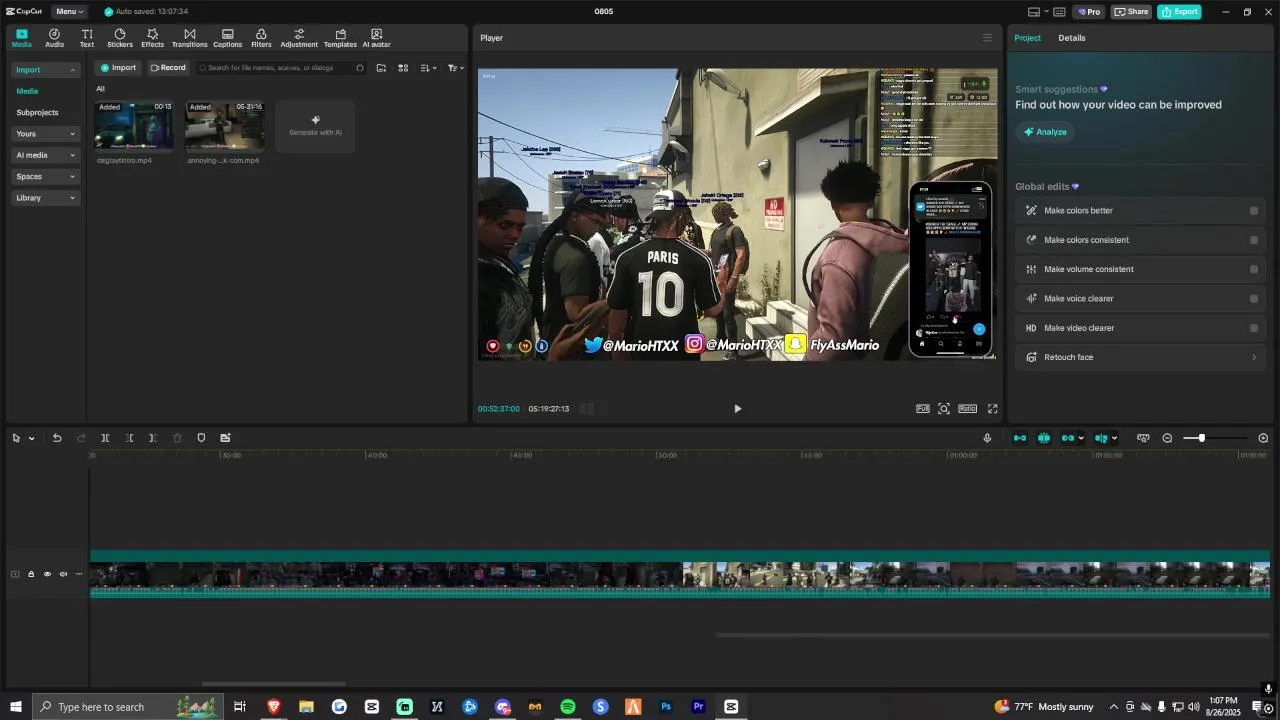Zoom in the timeline with plus icon
The image size is (1280, 720).
click(1263, 438)
